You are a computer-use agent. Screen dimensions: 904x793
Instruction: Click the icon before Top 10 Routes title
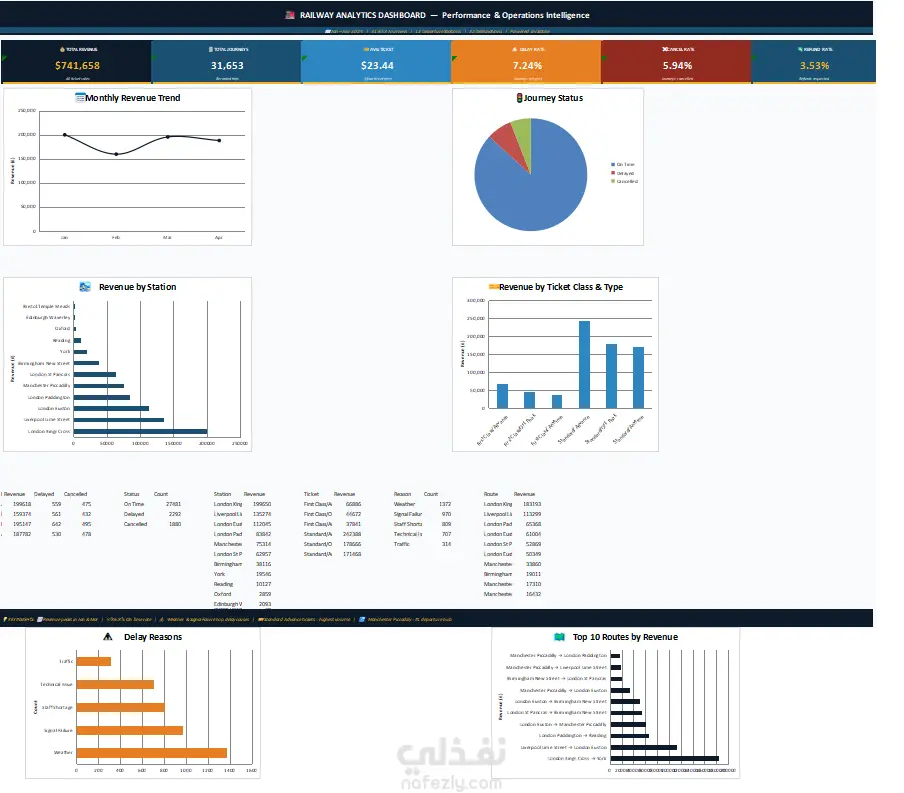[559, 637]
